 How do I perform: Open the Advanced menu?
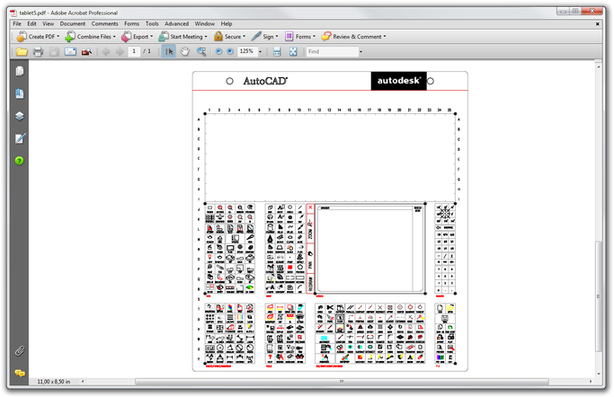tap(177, 23)
